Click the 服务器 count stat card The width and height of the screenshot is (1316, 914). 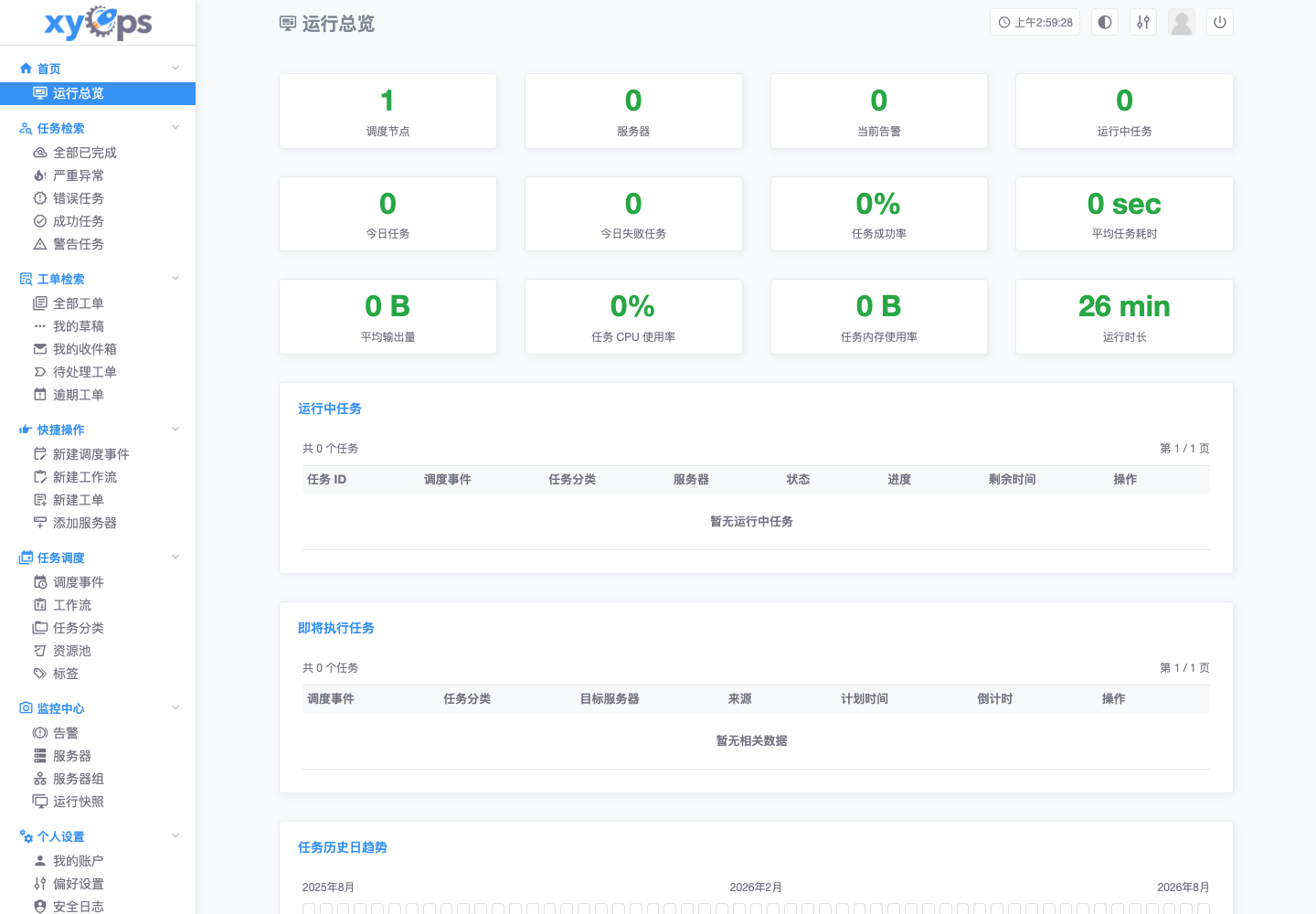tap(633, 111)
